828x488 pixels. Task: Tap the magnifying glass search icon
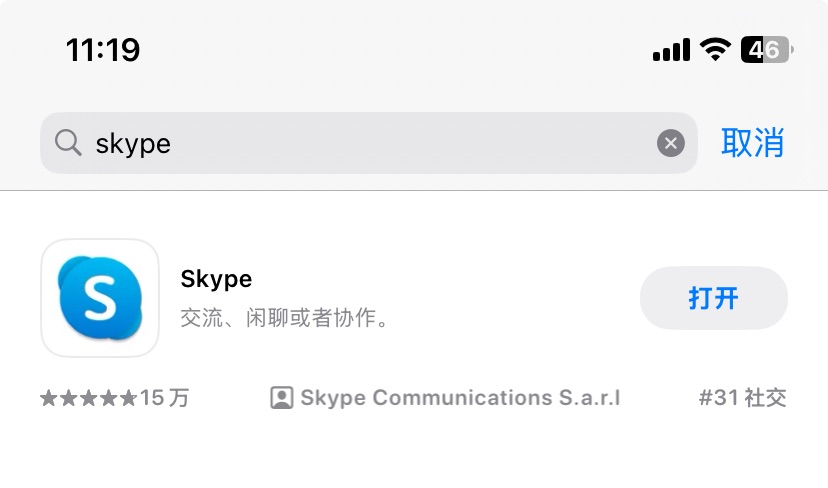click(x=68, y=144)
